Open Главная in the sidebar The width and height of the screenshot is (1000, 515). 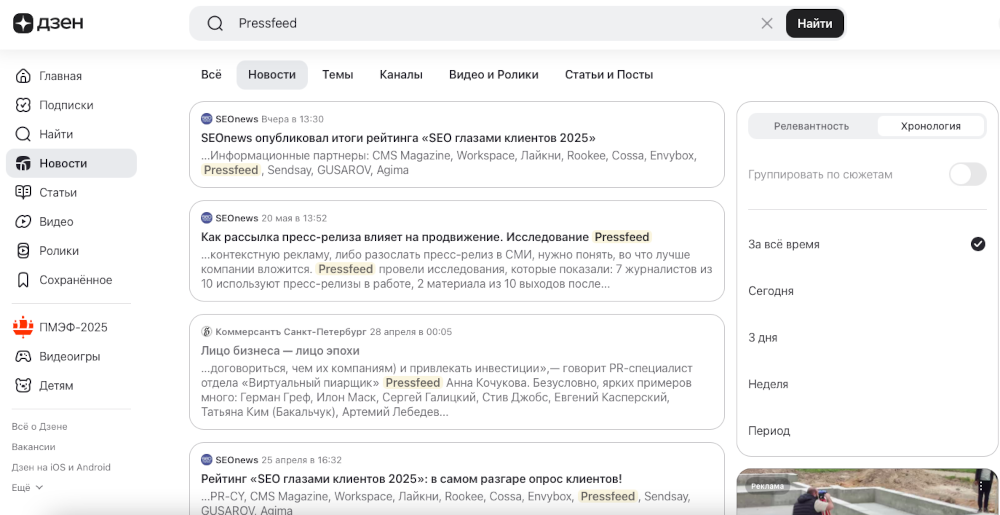[x=71, y=76]
